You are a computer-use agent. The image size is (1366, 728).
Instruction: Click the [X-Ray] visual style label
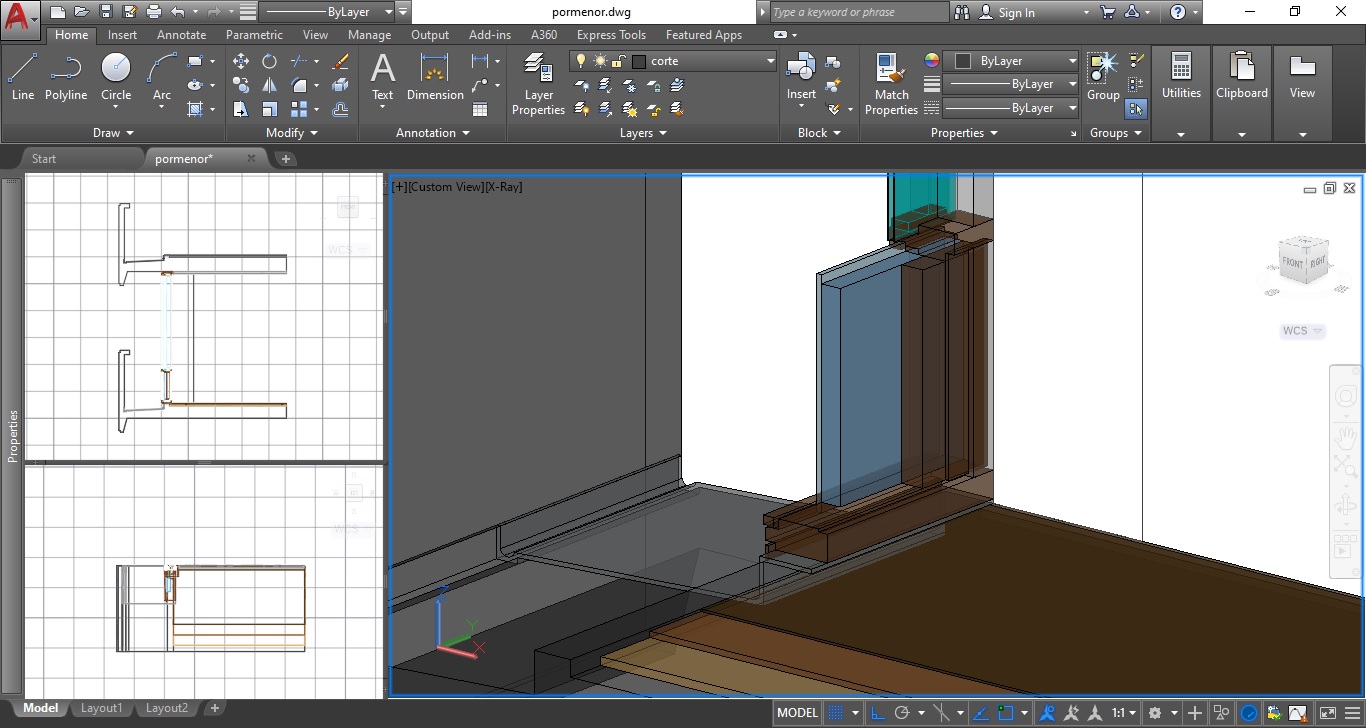tap(503, 187)
